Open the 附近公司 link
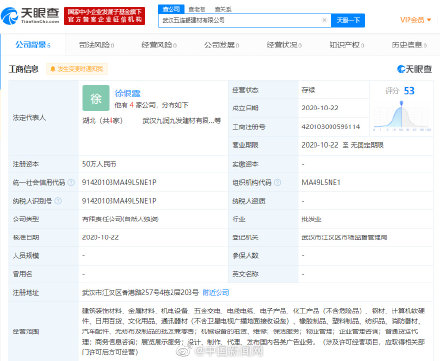 coord(216,293)
